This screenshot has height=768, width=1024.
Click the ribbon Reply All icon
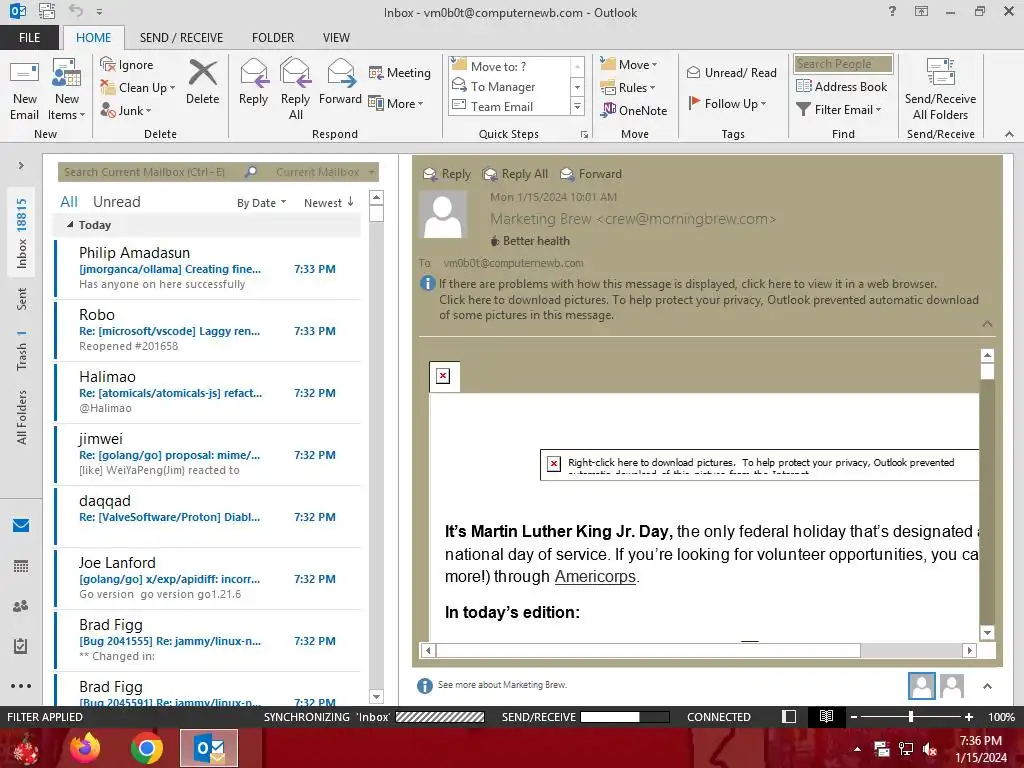click(x=295, y=89)
